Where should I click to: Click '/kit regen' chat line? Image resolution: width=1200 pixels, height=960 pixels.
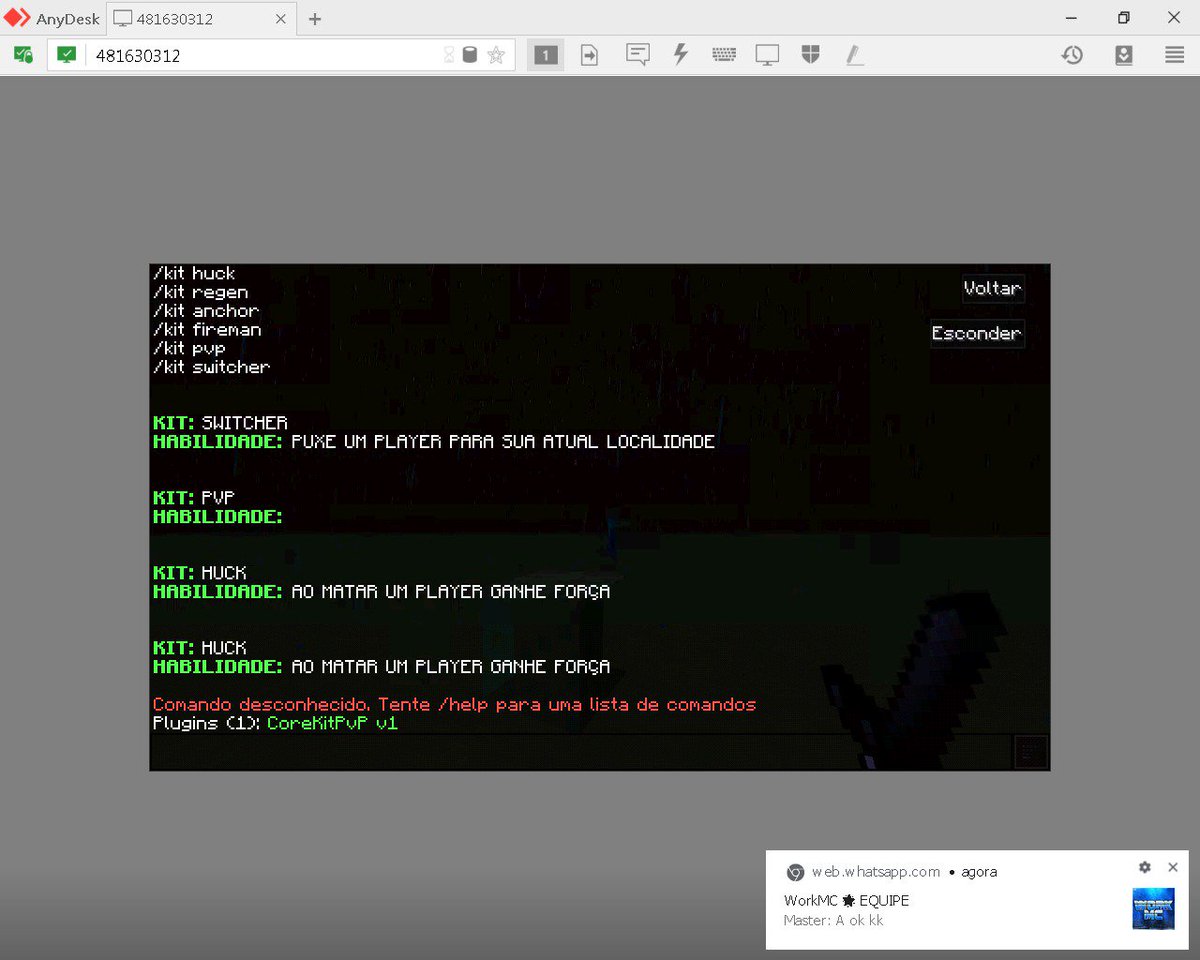200,292
